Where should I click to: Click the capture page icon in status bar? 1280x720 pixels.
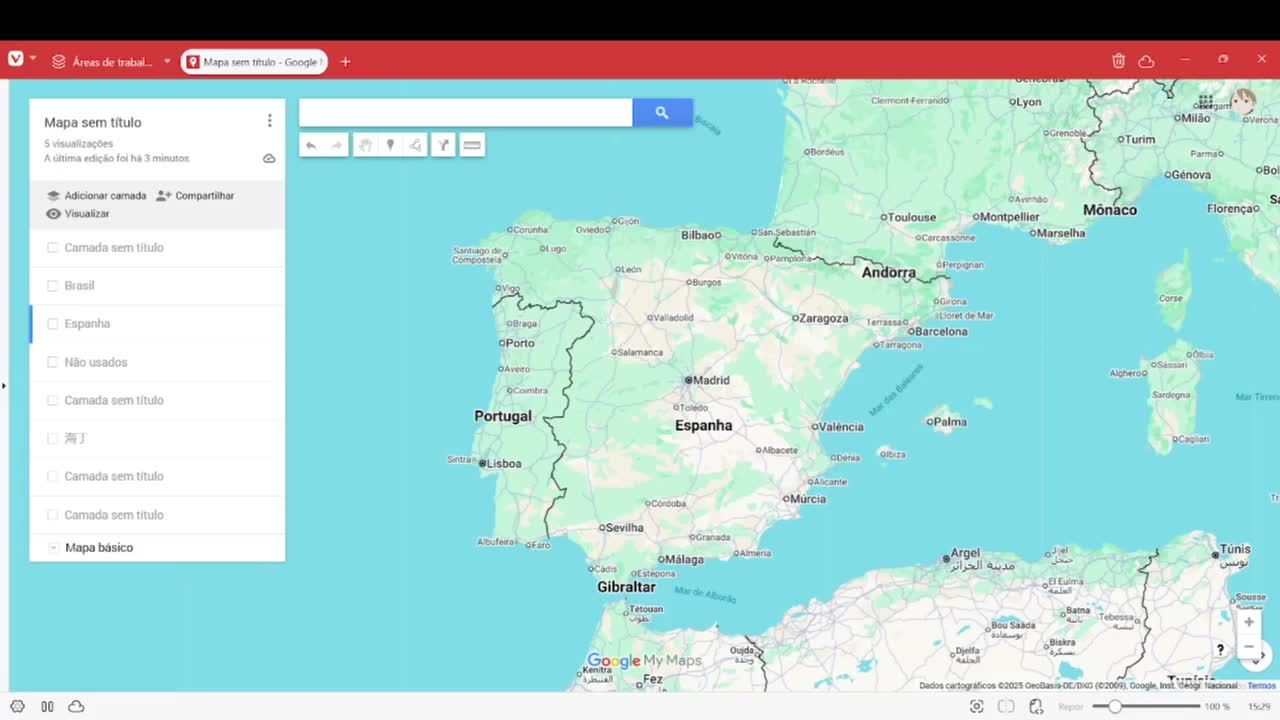pos(977,706)
